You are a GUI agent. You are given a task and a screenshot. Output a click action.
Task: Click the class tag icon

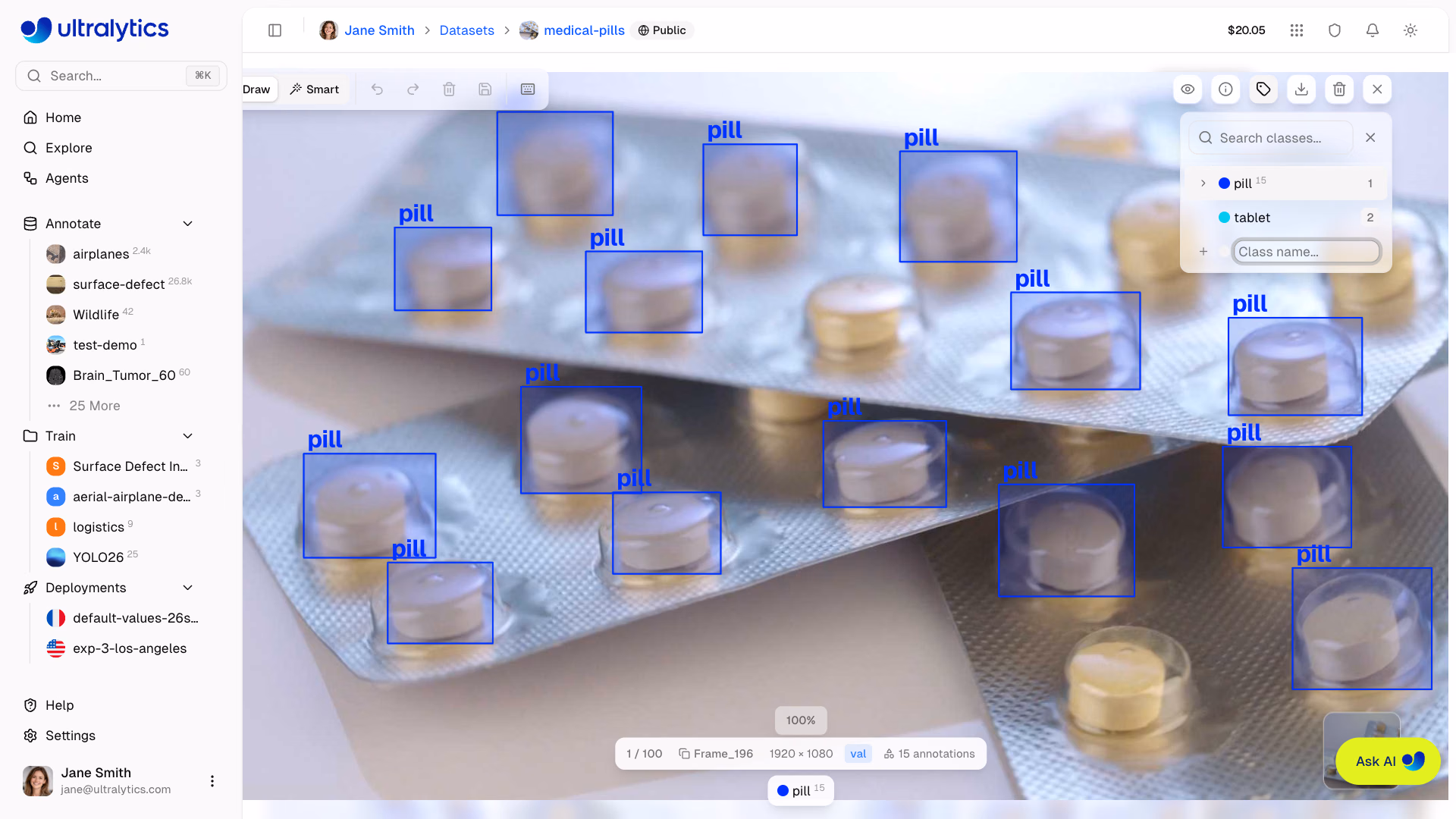(1263, 89)
